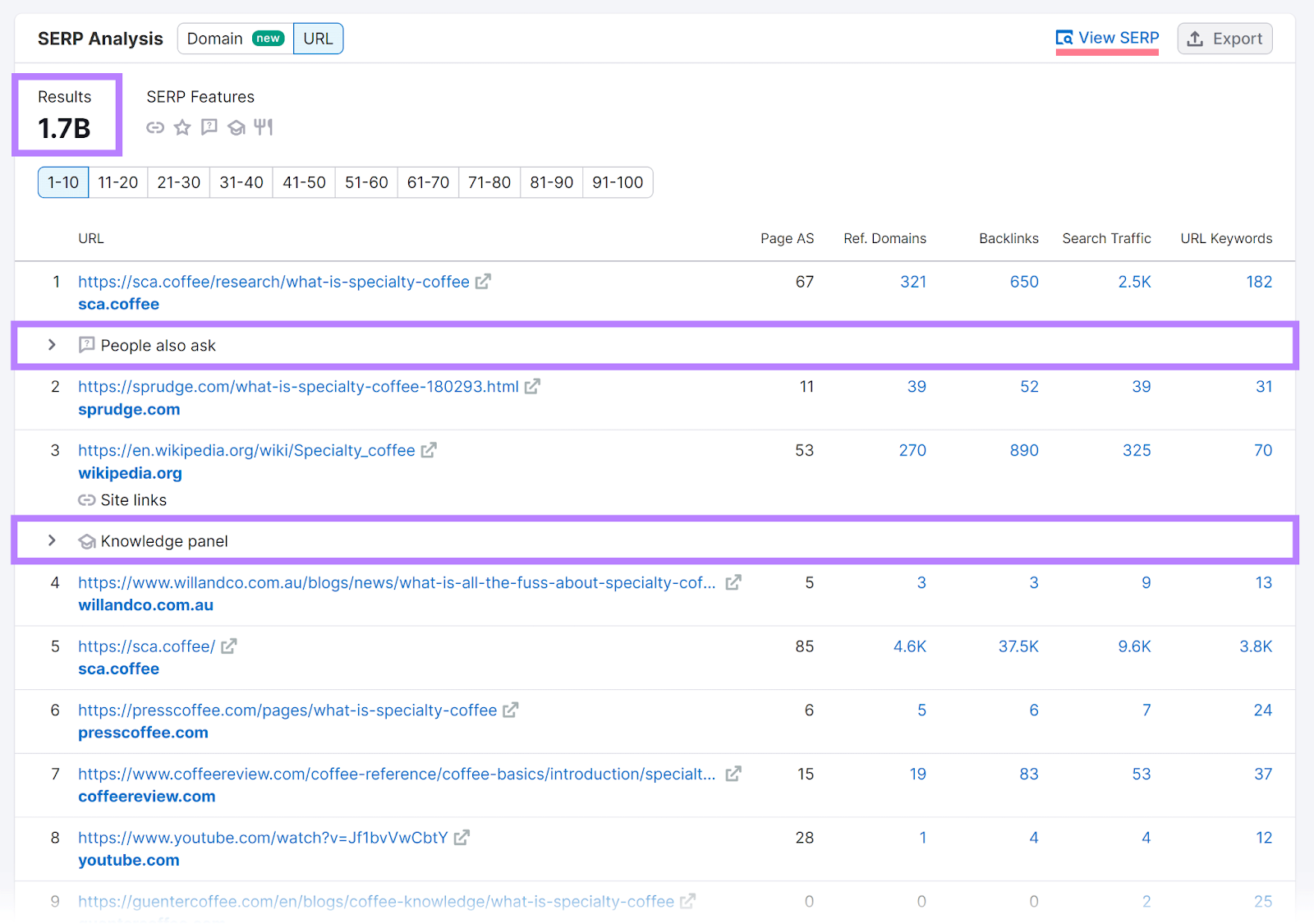Select the Sitelinks SERP feature icon
Viewport: 1314px width, 924px height.
click(155, 127)
